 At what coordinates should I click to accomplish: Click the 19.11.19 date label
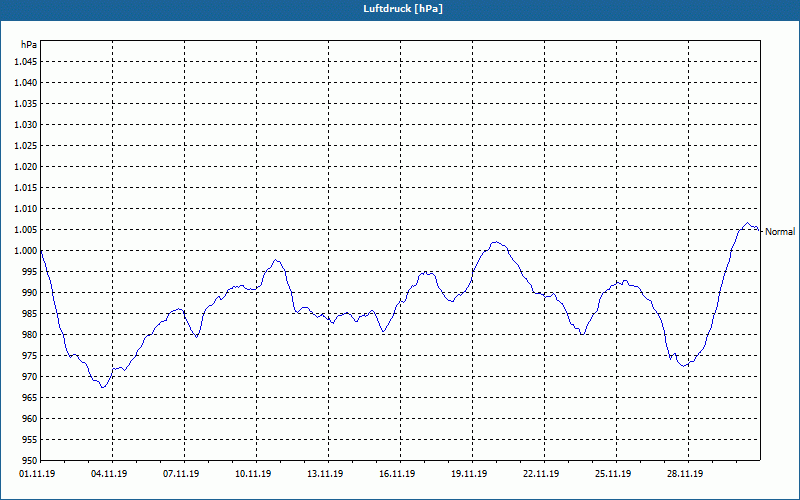[469, 474]
